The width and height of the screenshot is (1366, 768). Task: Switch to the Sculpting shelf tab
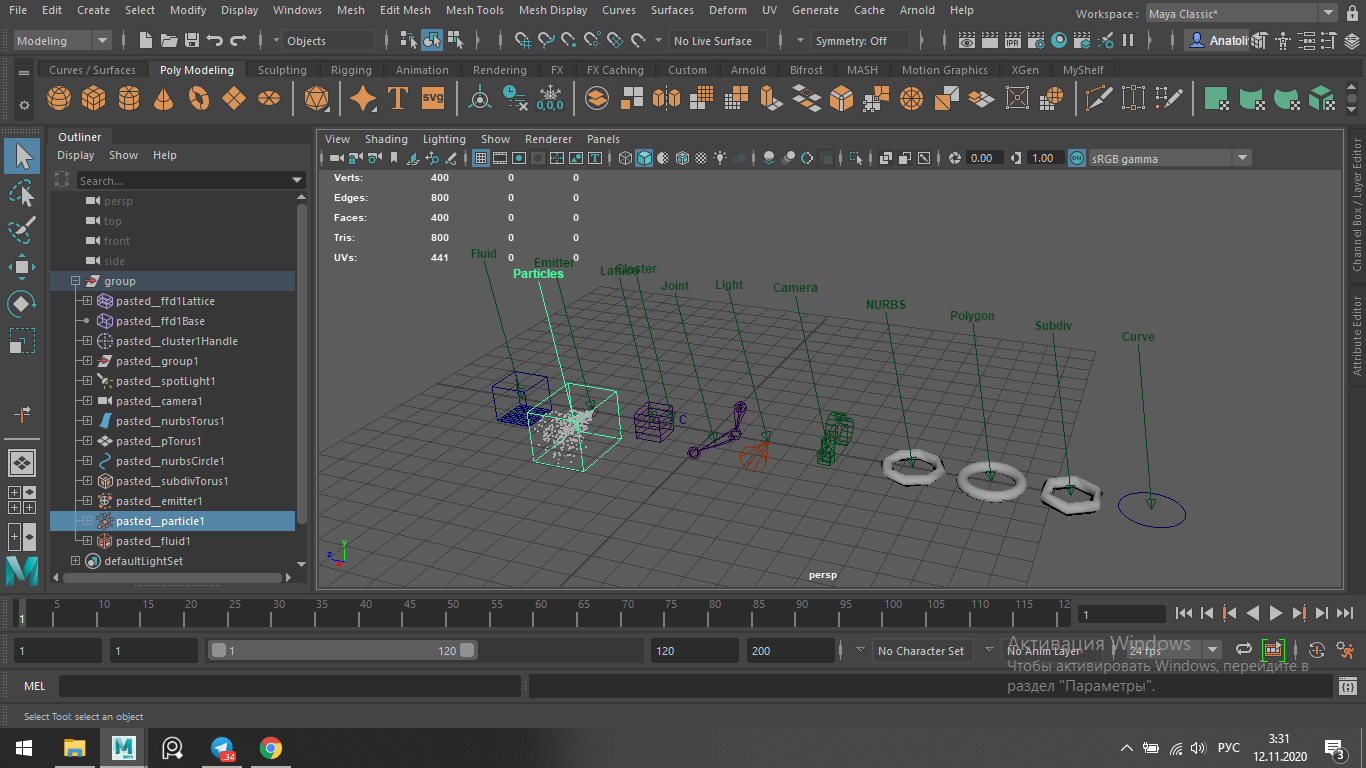coord(282,70)
